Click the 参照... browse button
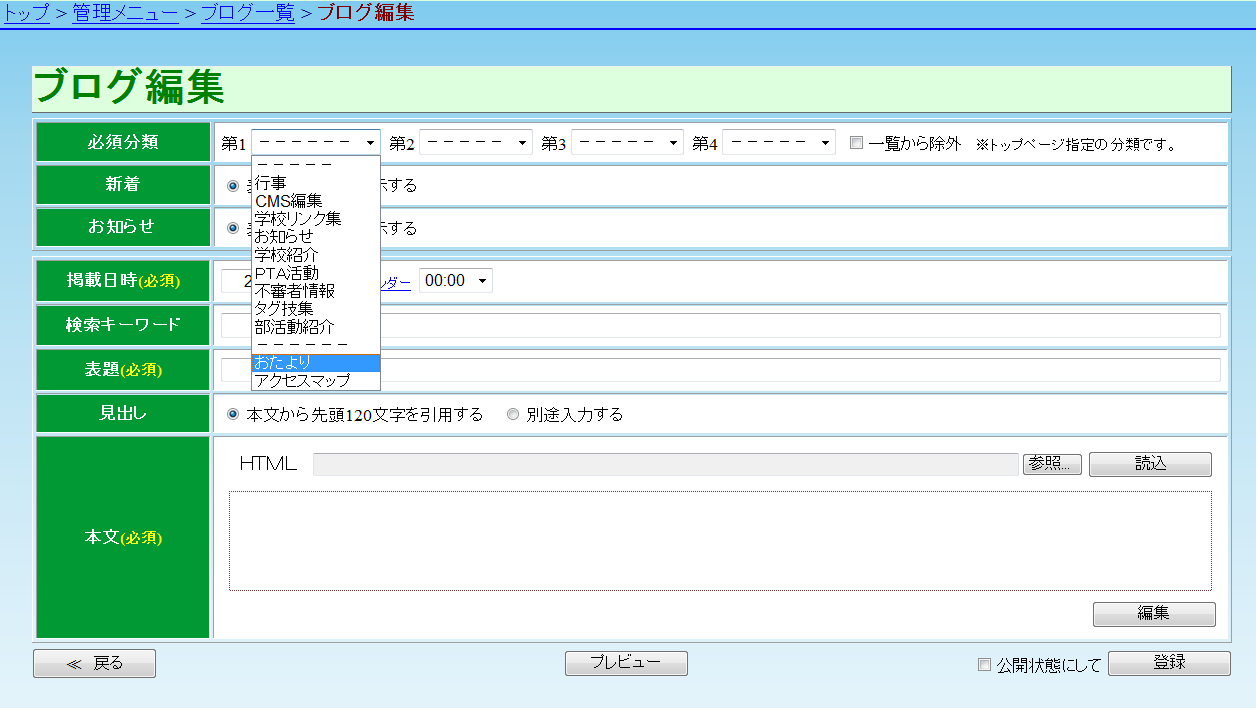Viewport: 1256px width, 708px height. click(1052, 464)
